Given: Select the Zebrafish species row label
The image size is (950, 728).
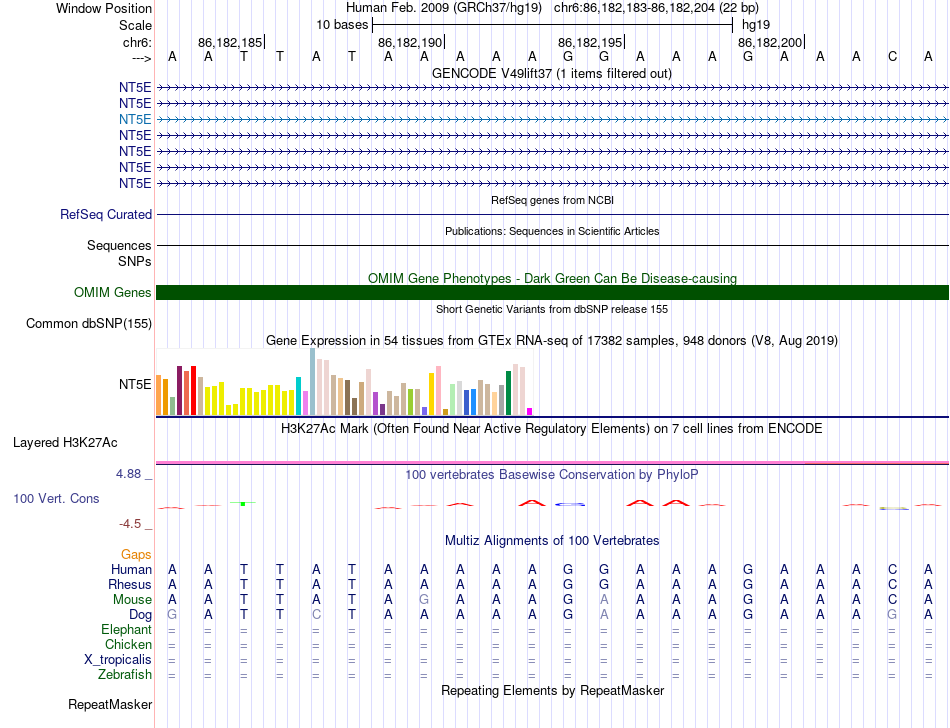Looking at the screenshot, I should point(125,674).
